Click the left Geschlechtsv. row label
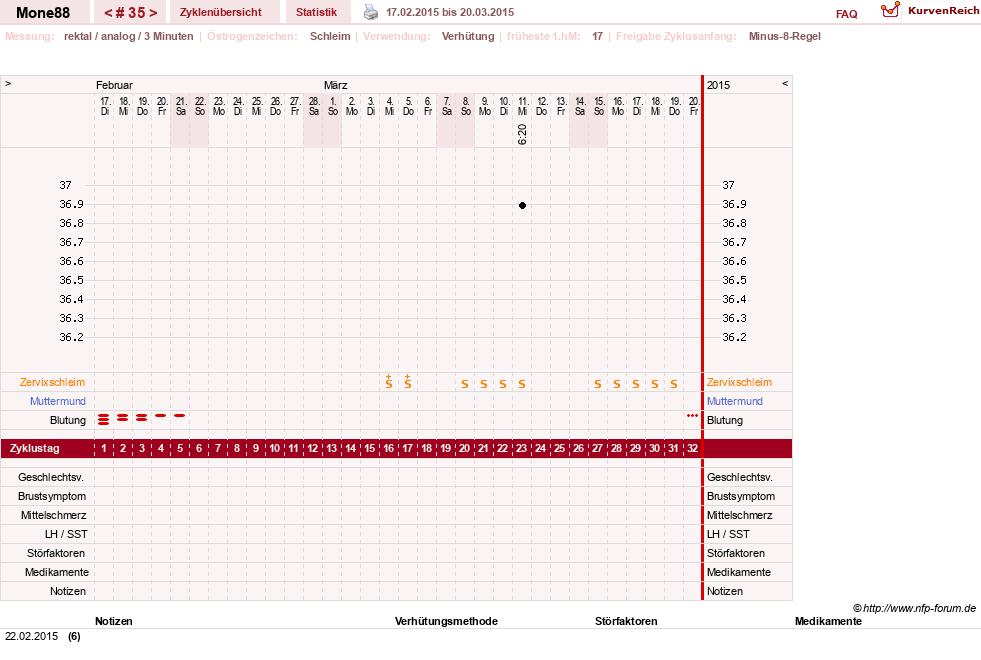 (x=51, y=477)
